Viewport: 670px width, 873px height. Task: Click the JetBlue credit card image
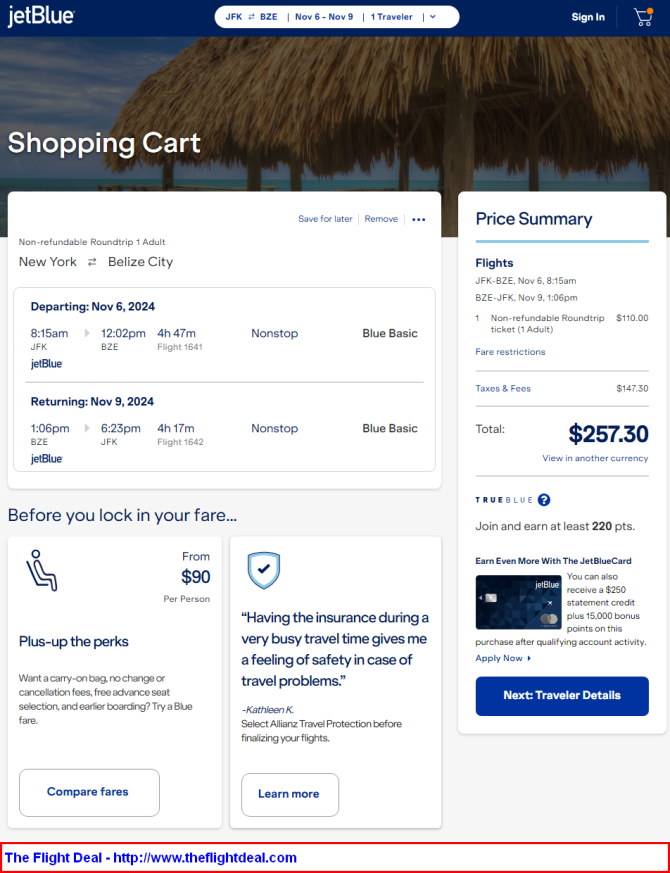coord(519,602)
